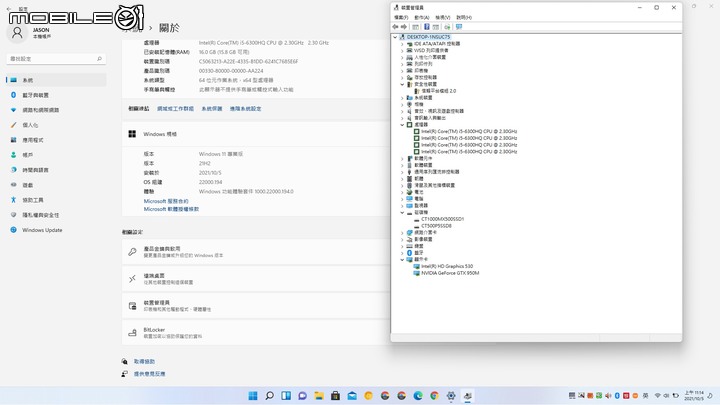Click 取得協助 (Get help) link
The image size is (720, 405).
coord(144,362)
